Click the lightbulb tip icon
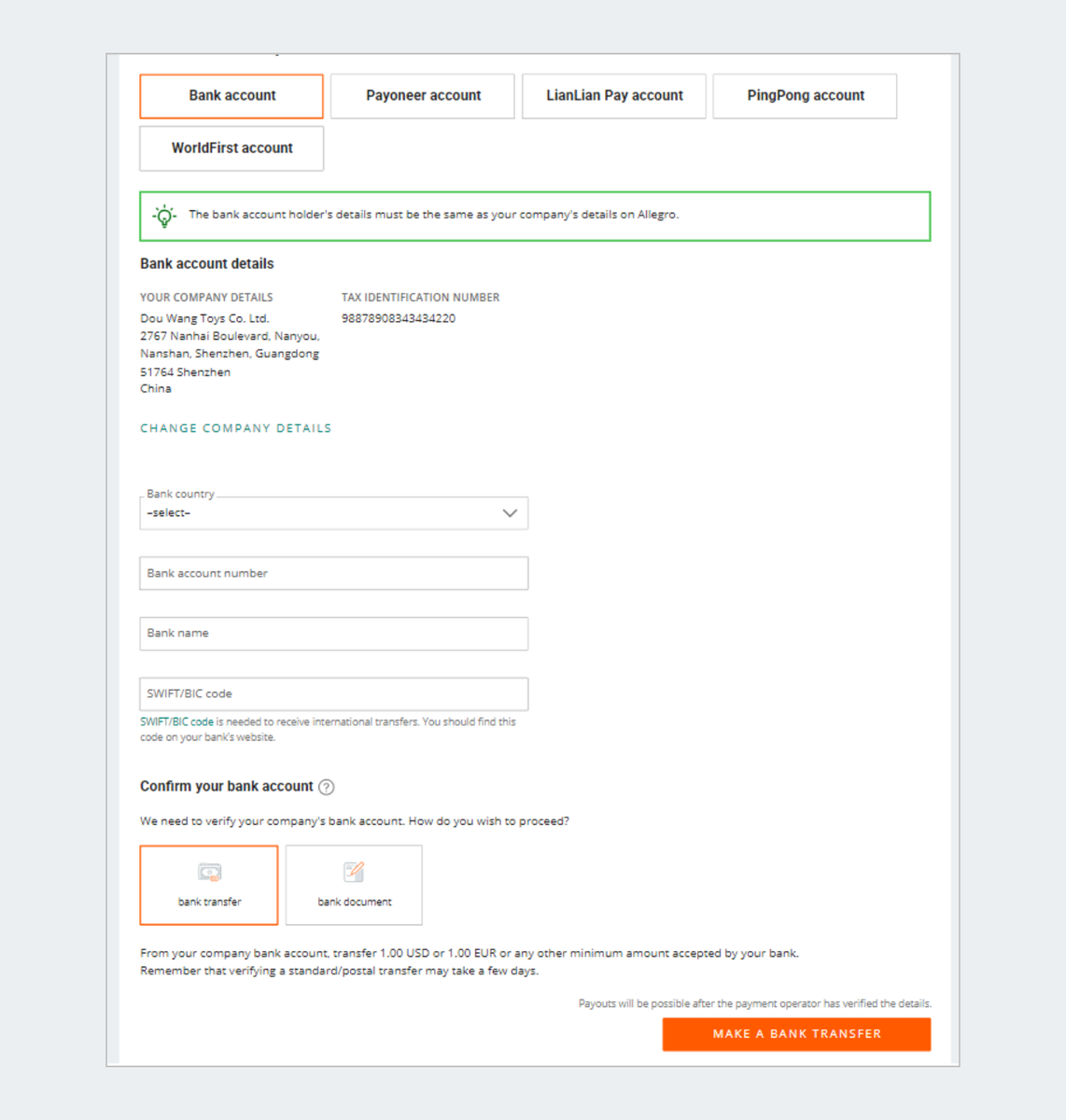 click(x=164, y=217)
